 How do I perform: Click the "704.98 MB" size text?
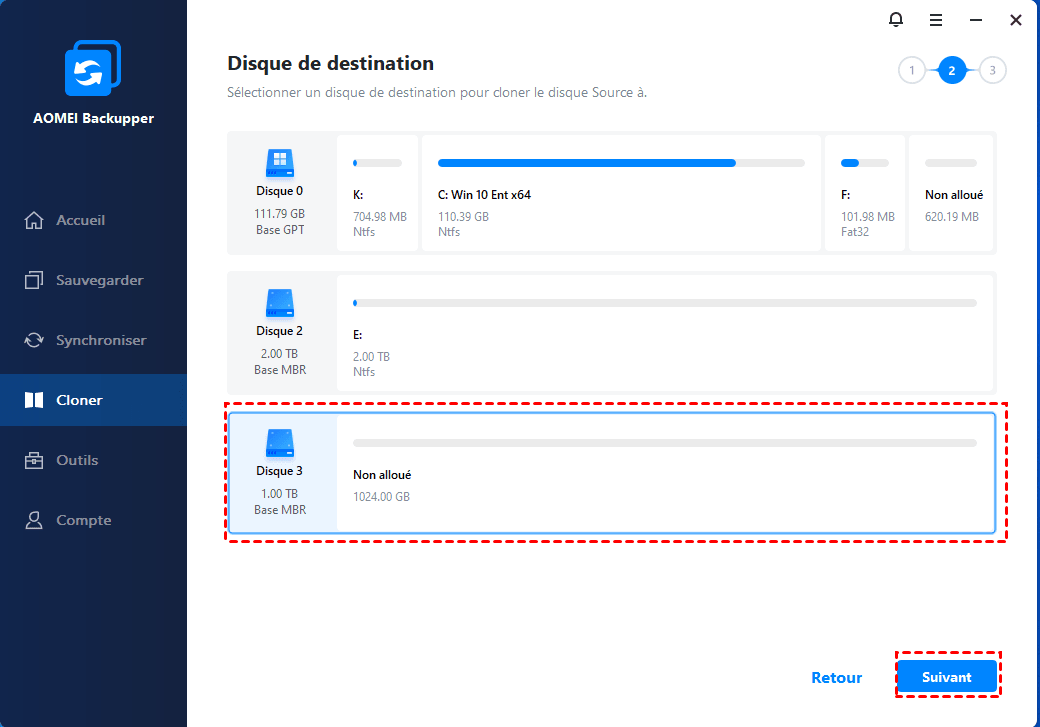pos(380,216)
